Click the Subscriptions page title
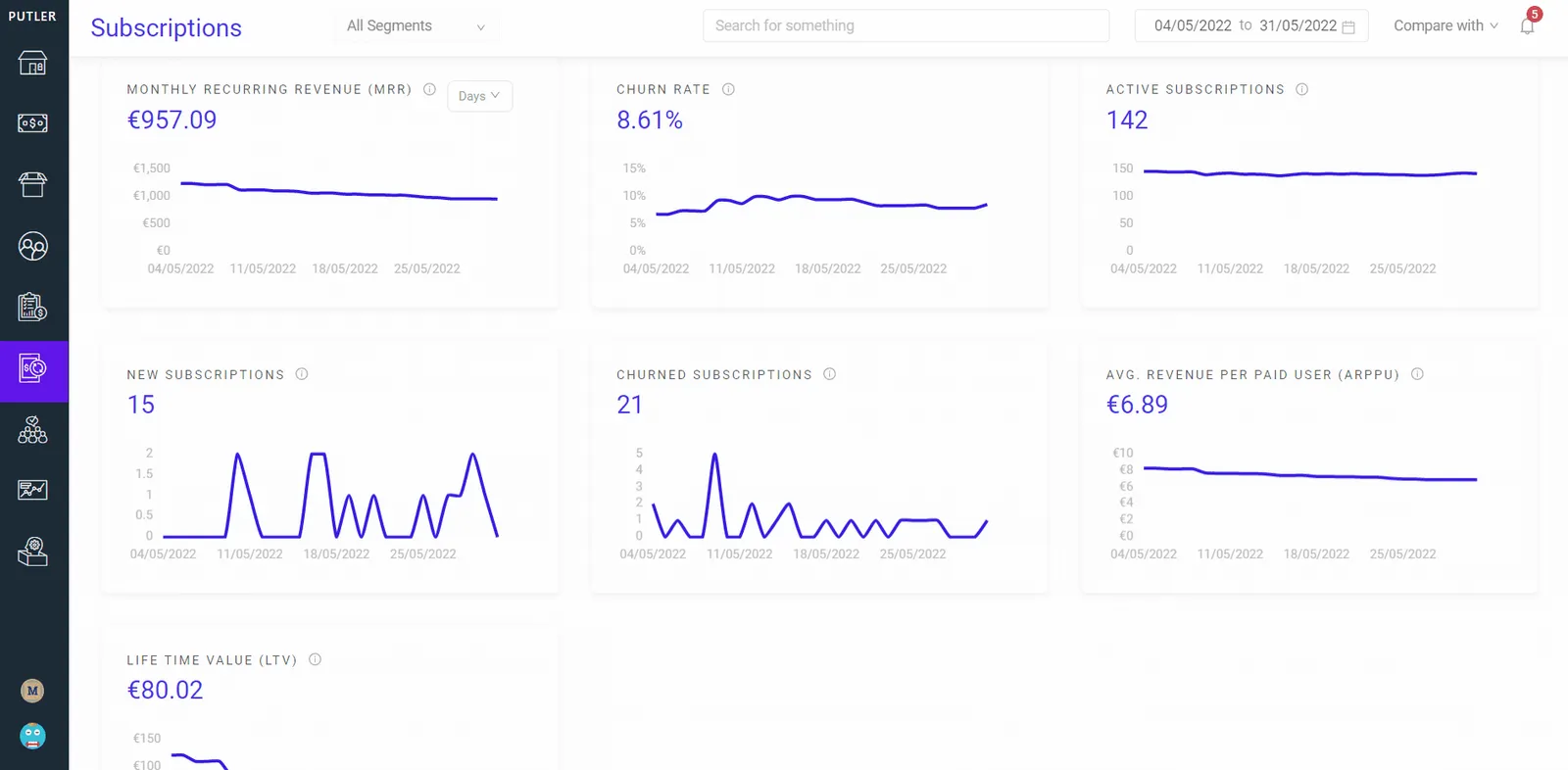Viewport: 1568px width, 770px height. pos(167,27)
